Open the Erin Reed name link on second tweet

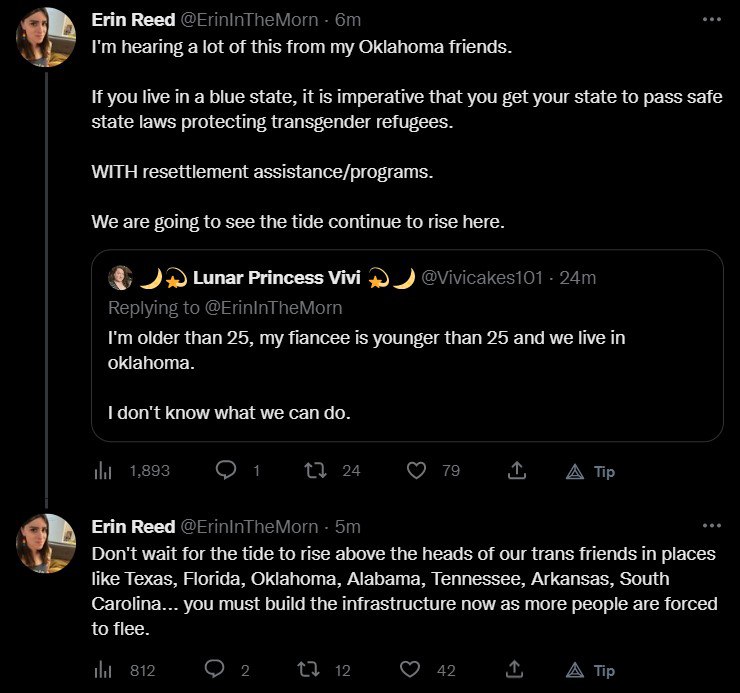pos(133,526)
